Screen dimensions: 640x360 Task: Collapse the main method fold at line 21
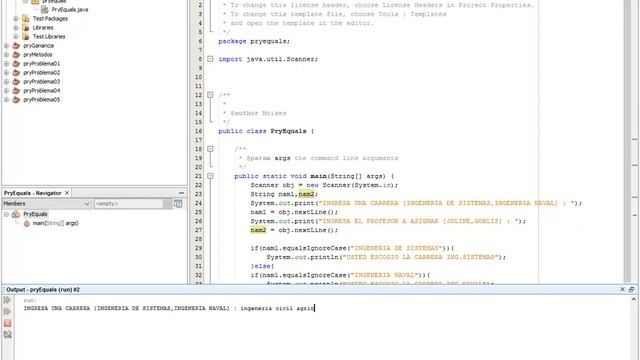point(210,176)
